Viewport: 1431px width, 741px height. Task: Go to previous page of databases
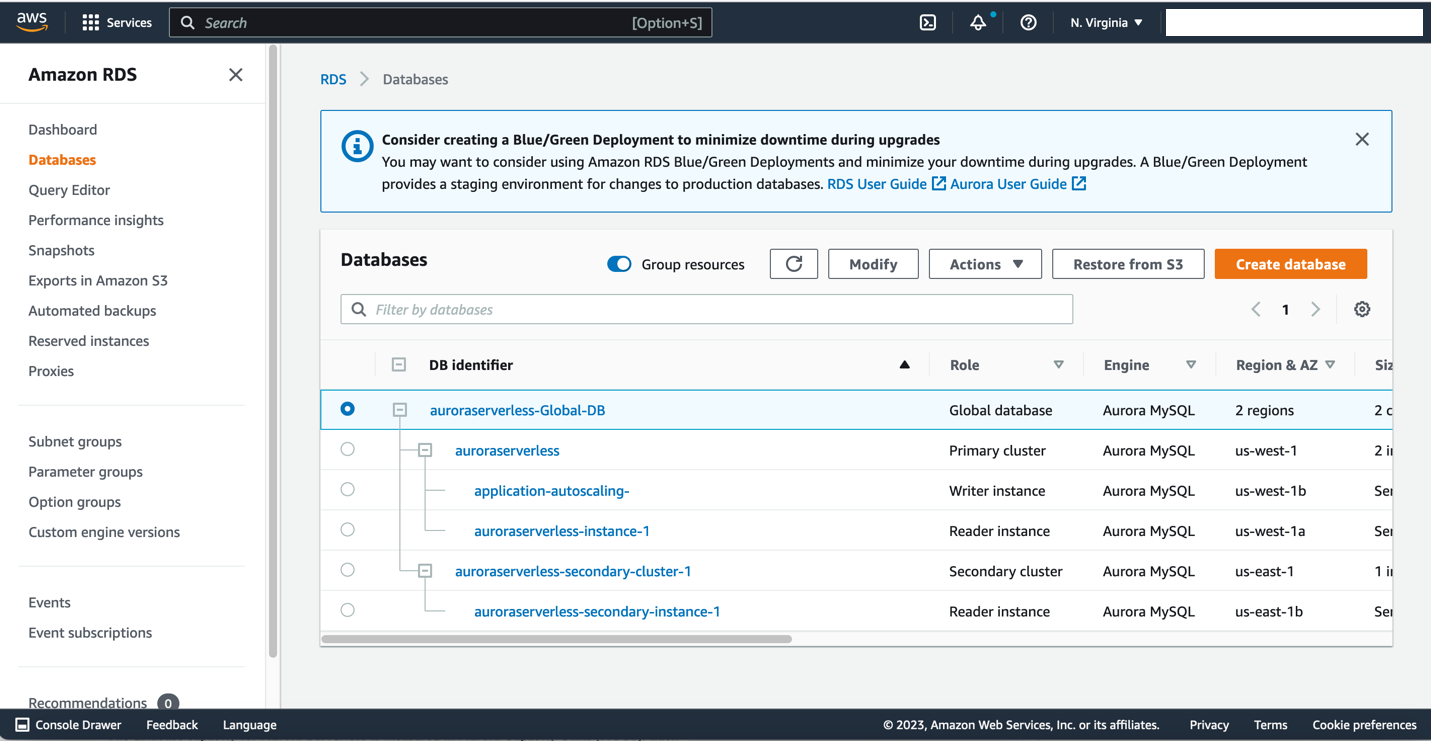point(1256,309)
